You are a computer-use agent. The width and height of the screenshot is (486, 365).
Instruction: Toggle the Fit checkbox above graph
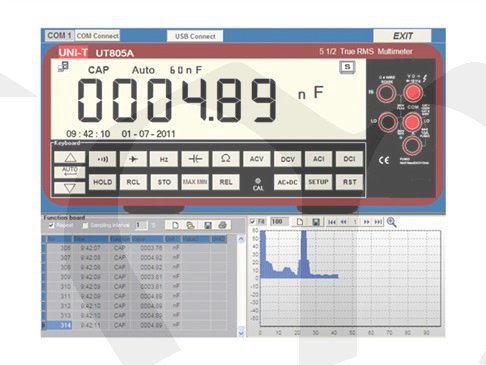252,221
